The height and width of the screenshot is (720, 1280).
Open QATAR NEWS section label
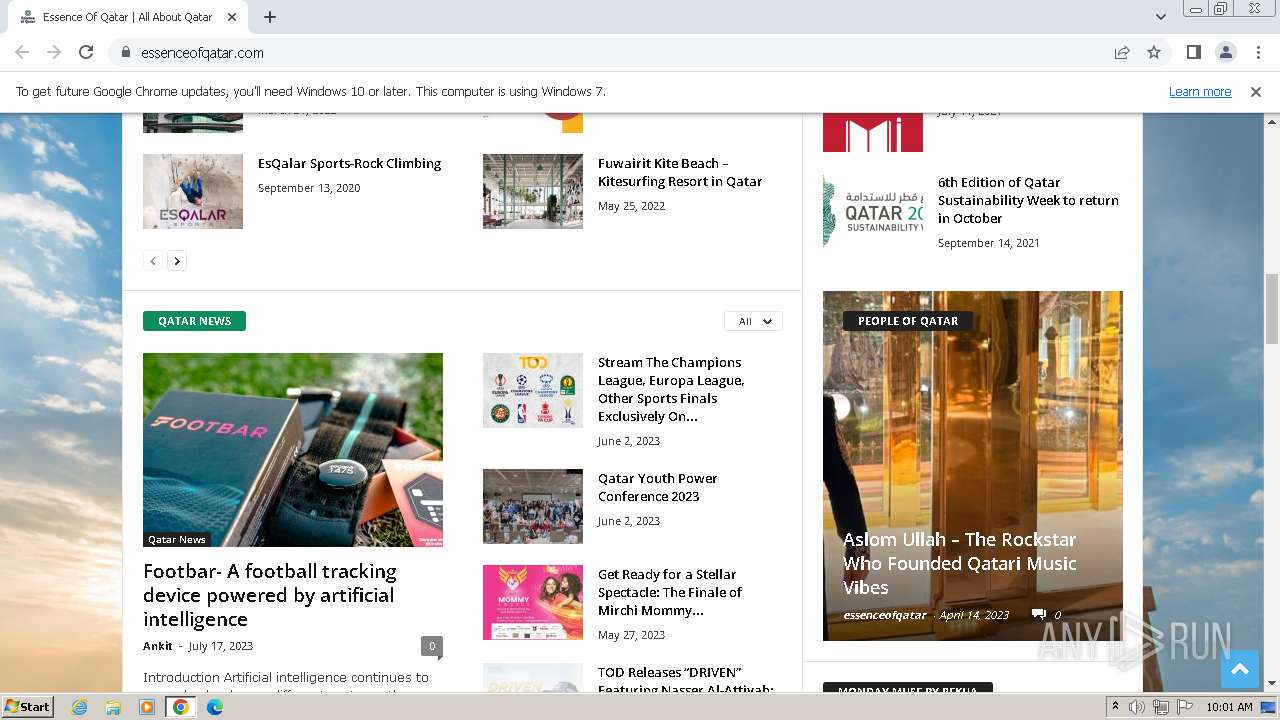(x=194, y=321)
